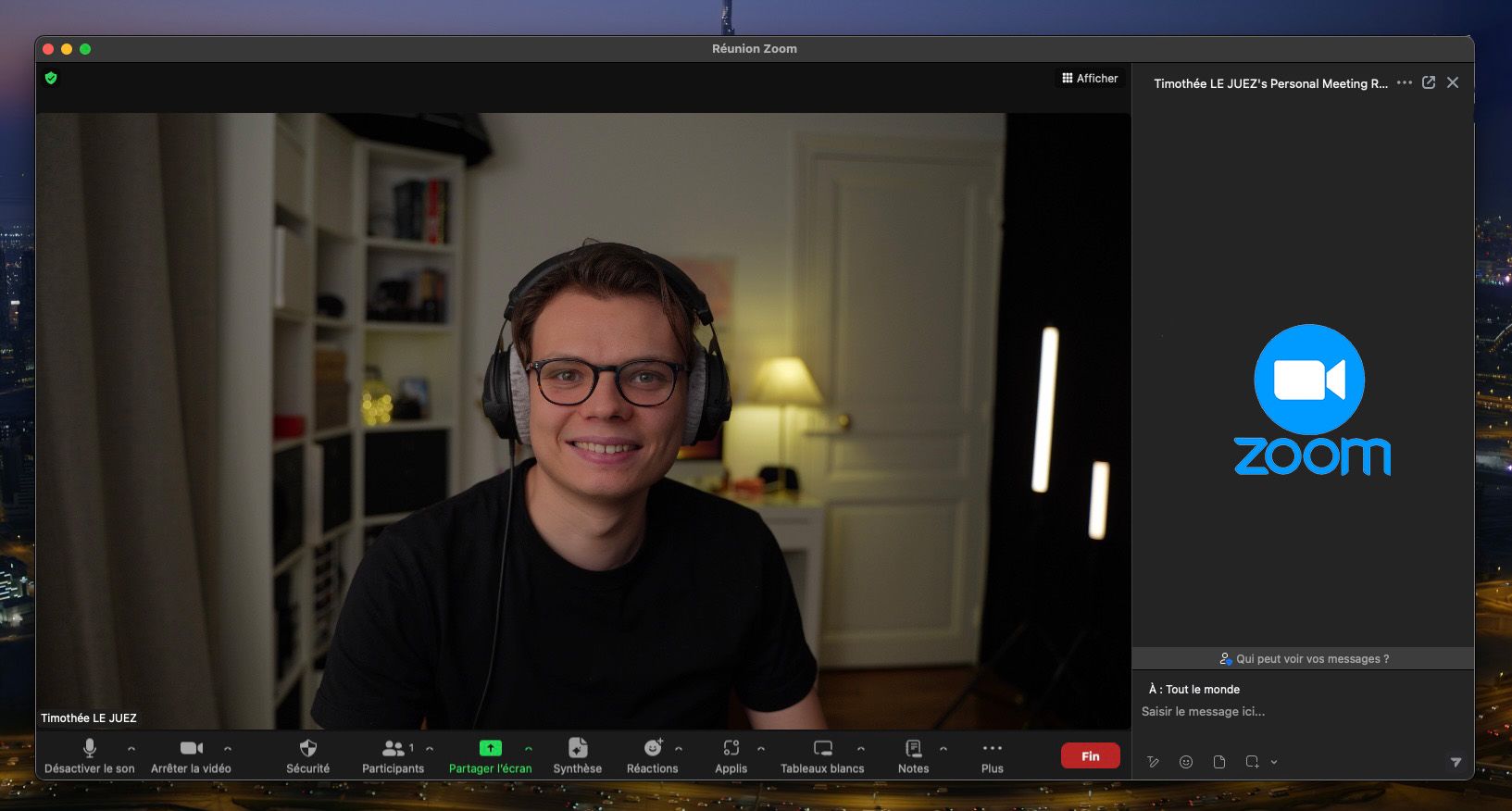Start sharing with Partager l'écran

pyautogui.click(x=490, y=755)
